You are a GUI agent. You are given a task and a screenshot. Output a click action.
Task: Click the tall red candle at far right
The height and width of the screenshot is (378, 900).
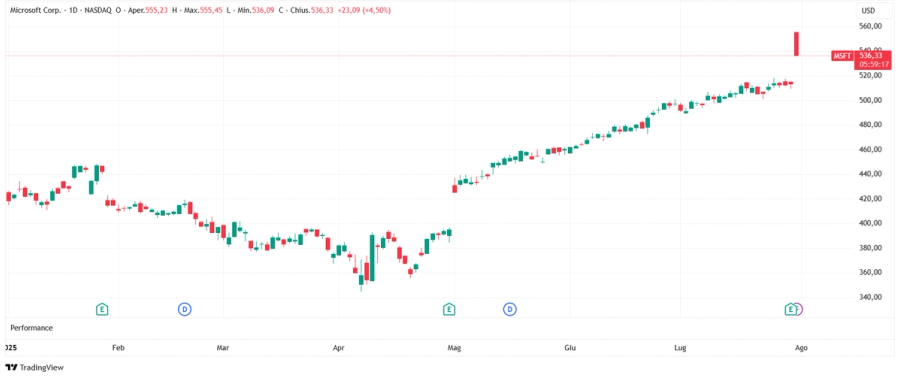(x=797, y=44)
